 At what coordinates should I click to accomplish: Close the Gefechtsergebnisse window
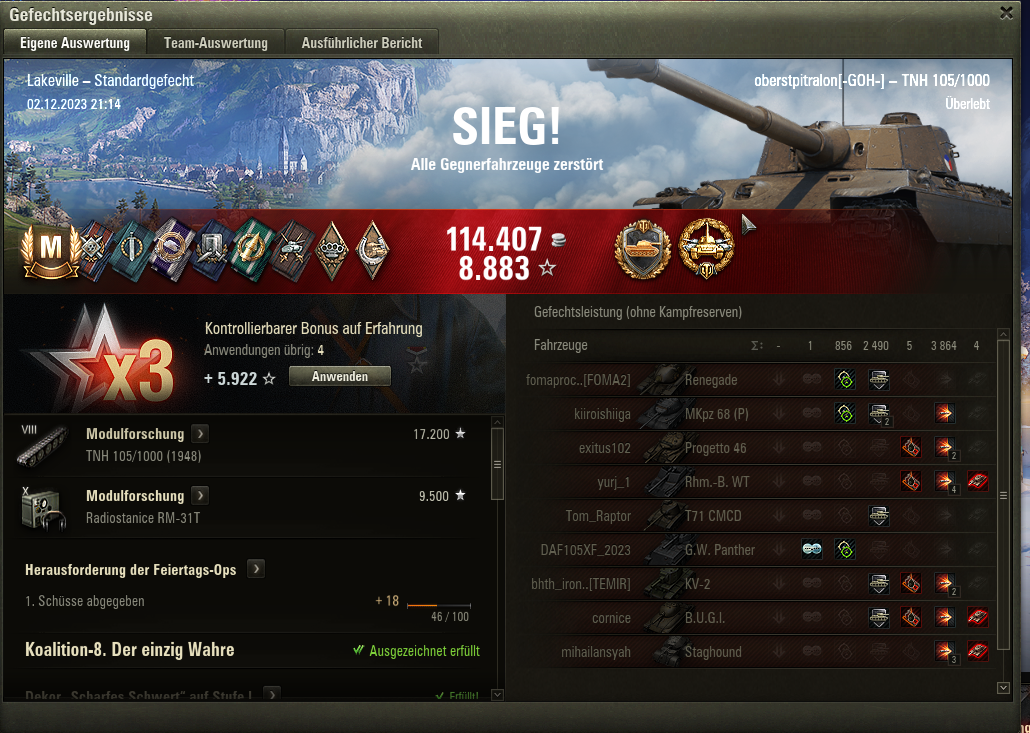pyautogui.click(x=1006, y=12)
